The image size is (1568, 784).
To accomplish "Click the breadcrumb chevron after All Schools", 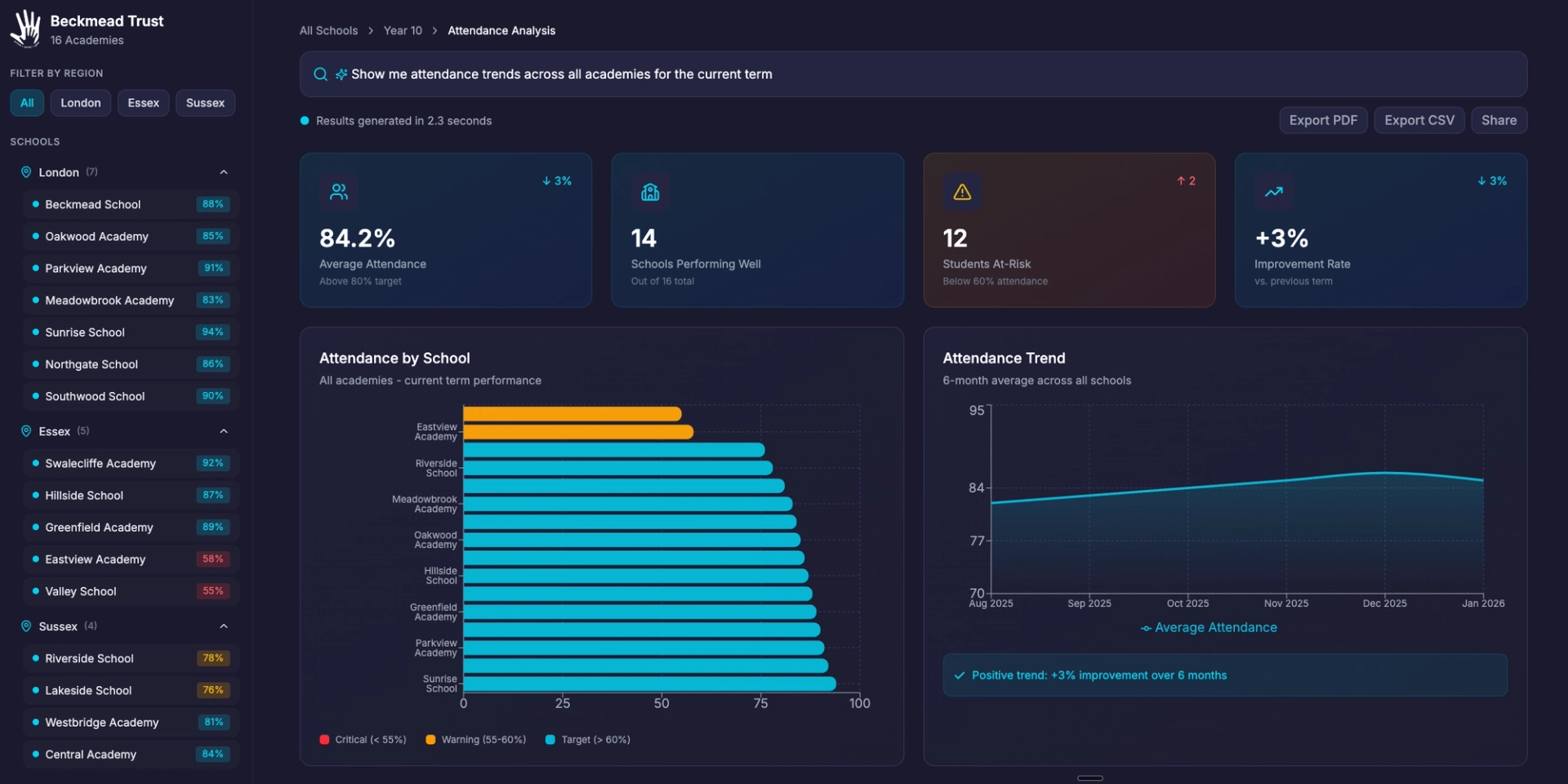I will pyautogui.click(x=371, y=31).
